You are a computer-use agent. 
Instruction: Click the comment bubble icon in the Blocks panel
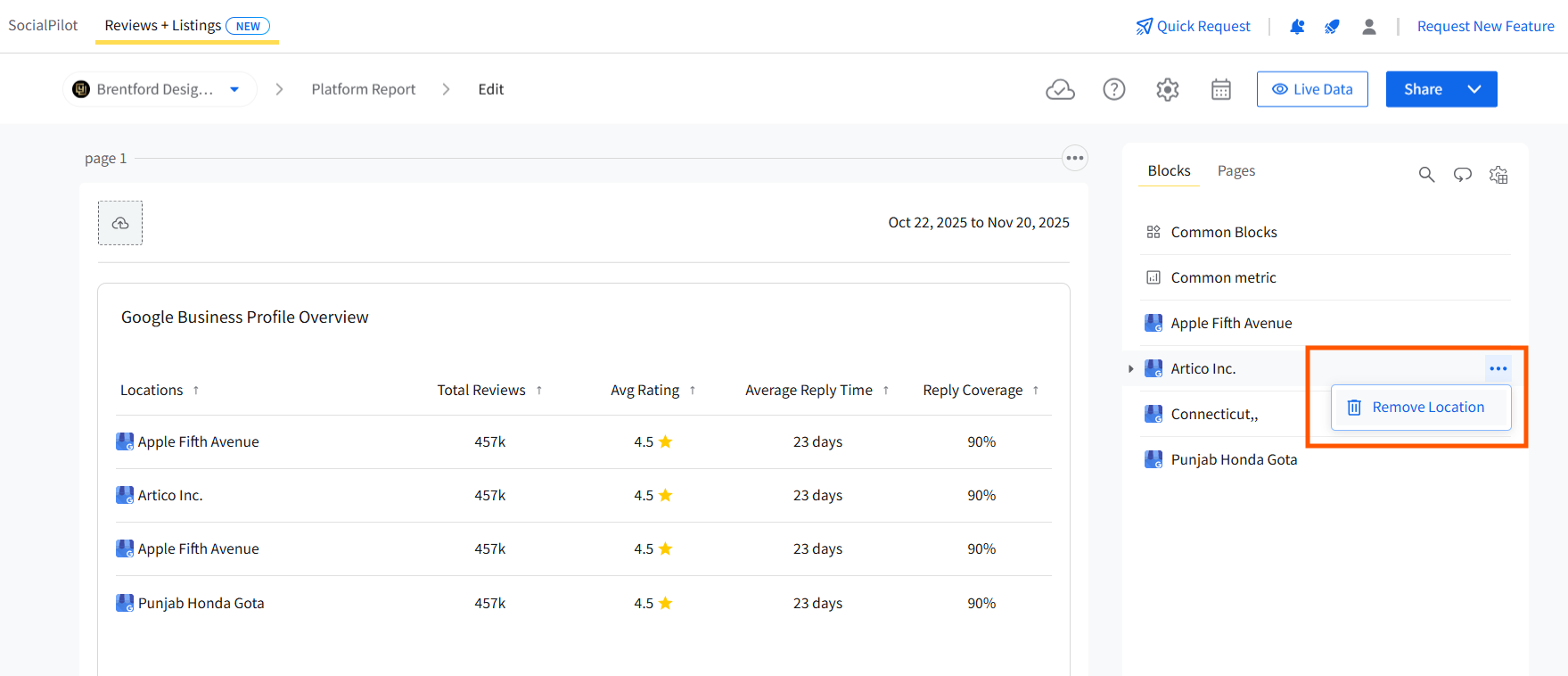[1463, 175]
